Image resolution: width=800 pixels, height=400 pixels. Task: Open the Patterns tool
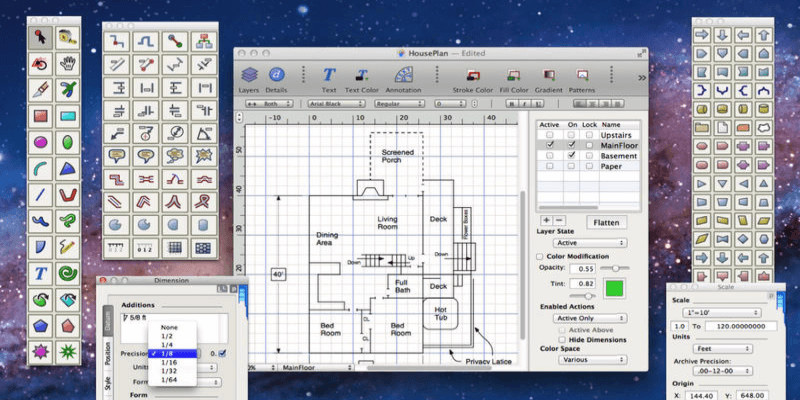pos(582,80)
